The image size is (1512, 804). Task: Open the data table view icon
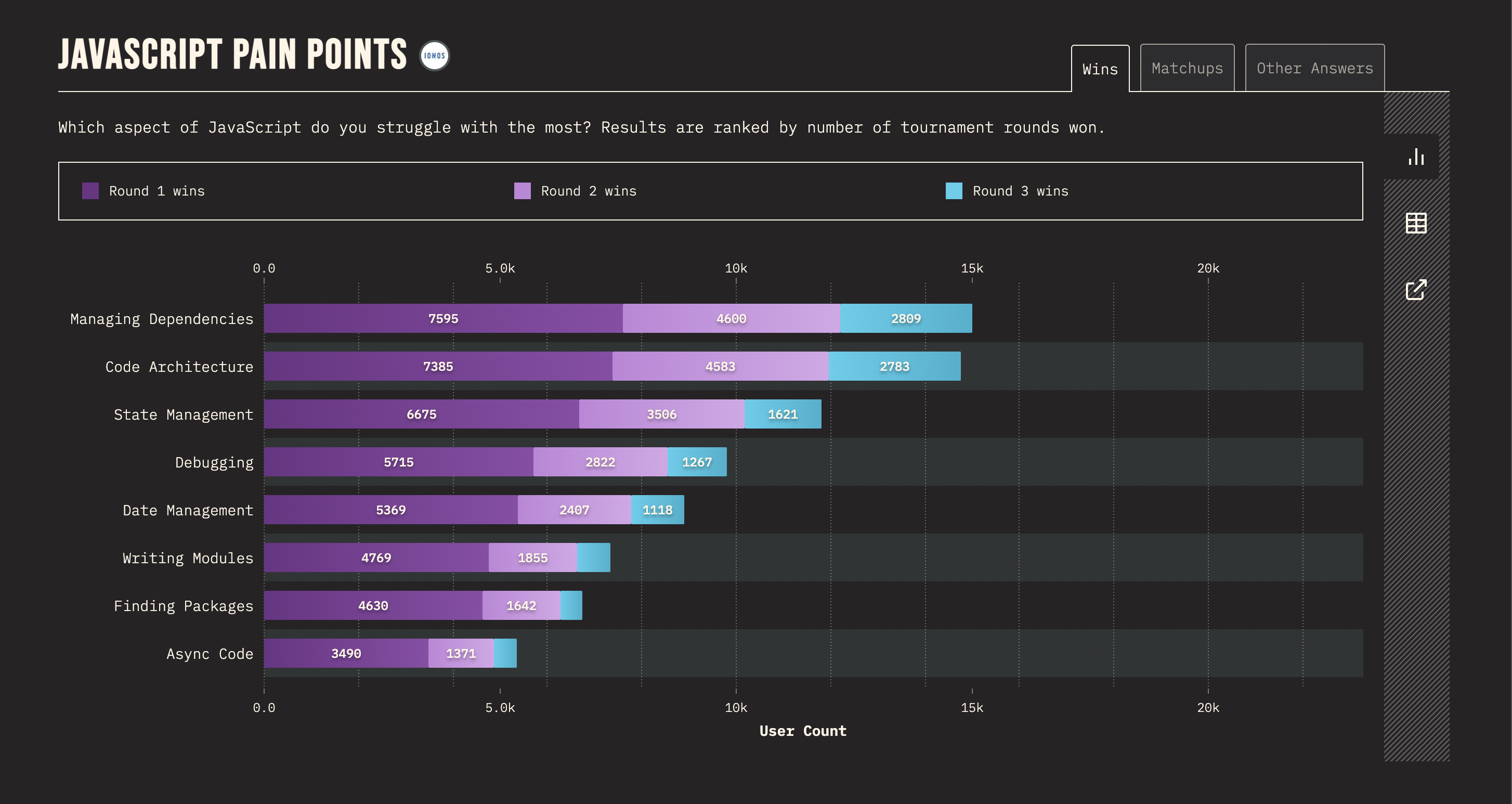(1416, 223)
